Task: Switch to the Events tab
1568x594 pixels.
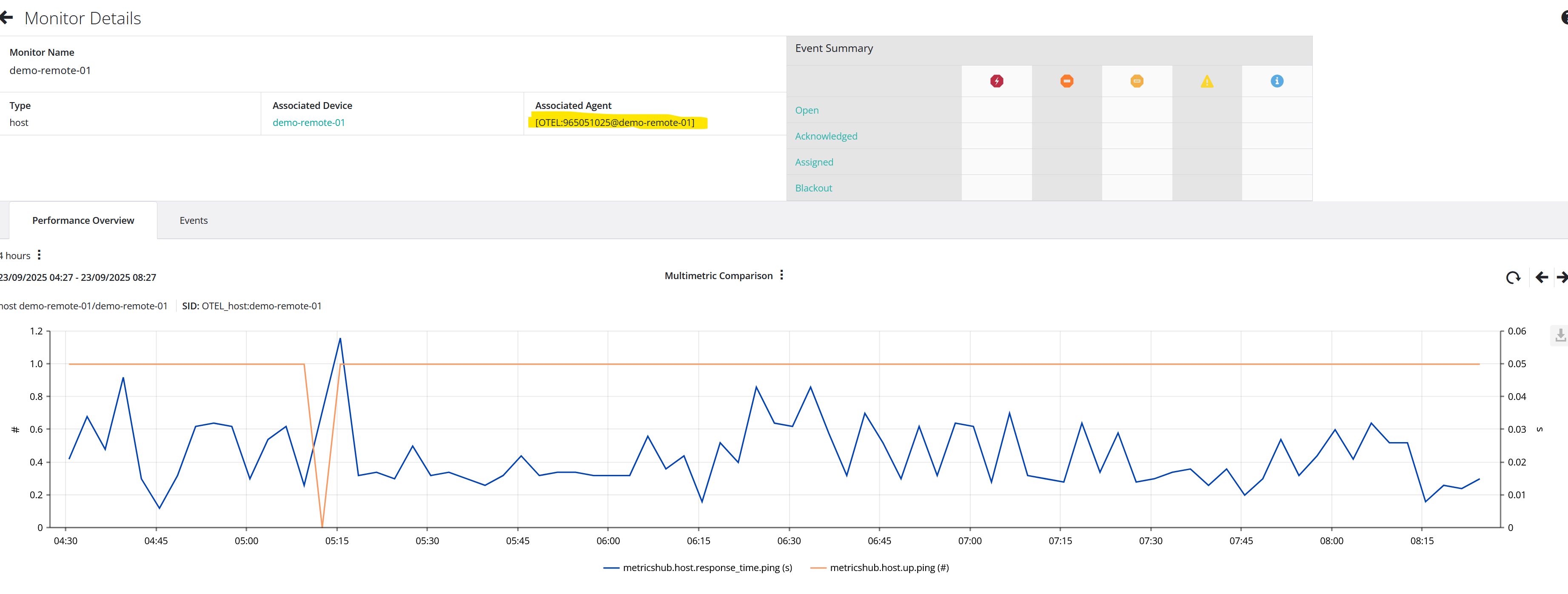Action: point(194,220)
